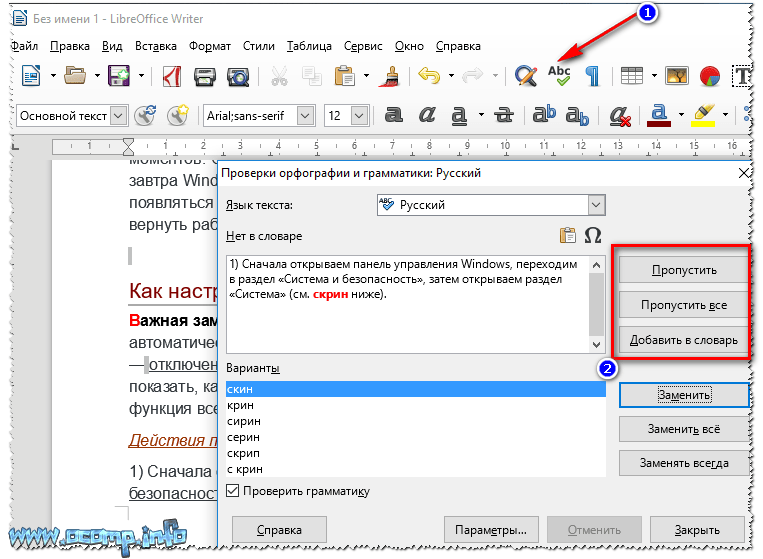The image size is (763, 559).
Task: Click the spelling check Abc toolbar icon
Action: [x=558, y=76]
